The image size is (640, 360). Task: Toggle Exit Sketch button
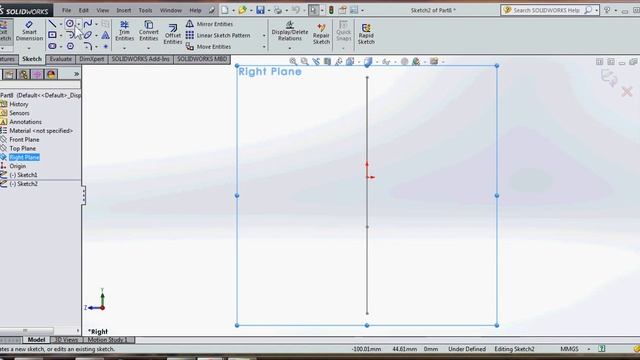pyautogui.click(x=5, y=32)
